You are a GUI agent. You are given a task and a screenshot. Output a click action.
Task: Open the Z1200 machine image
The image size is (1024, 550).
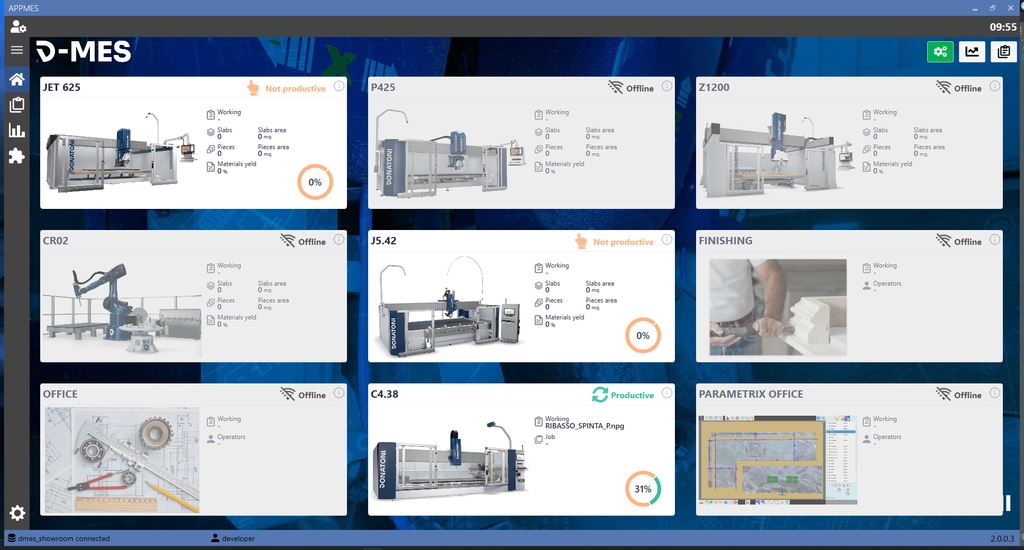[777, 153]
